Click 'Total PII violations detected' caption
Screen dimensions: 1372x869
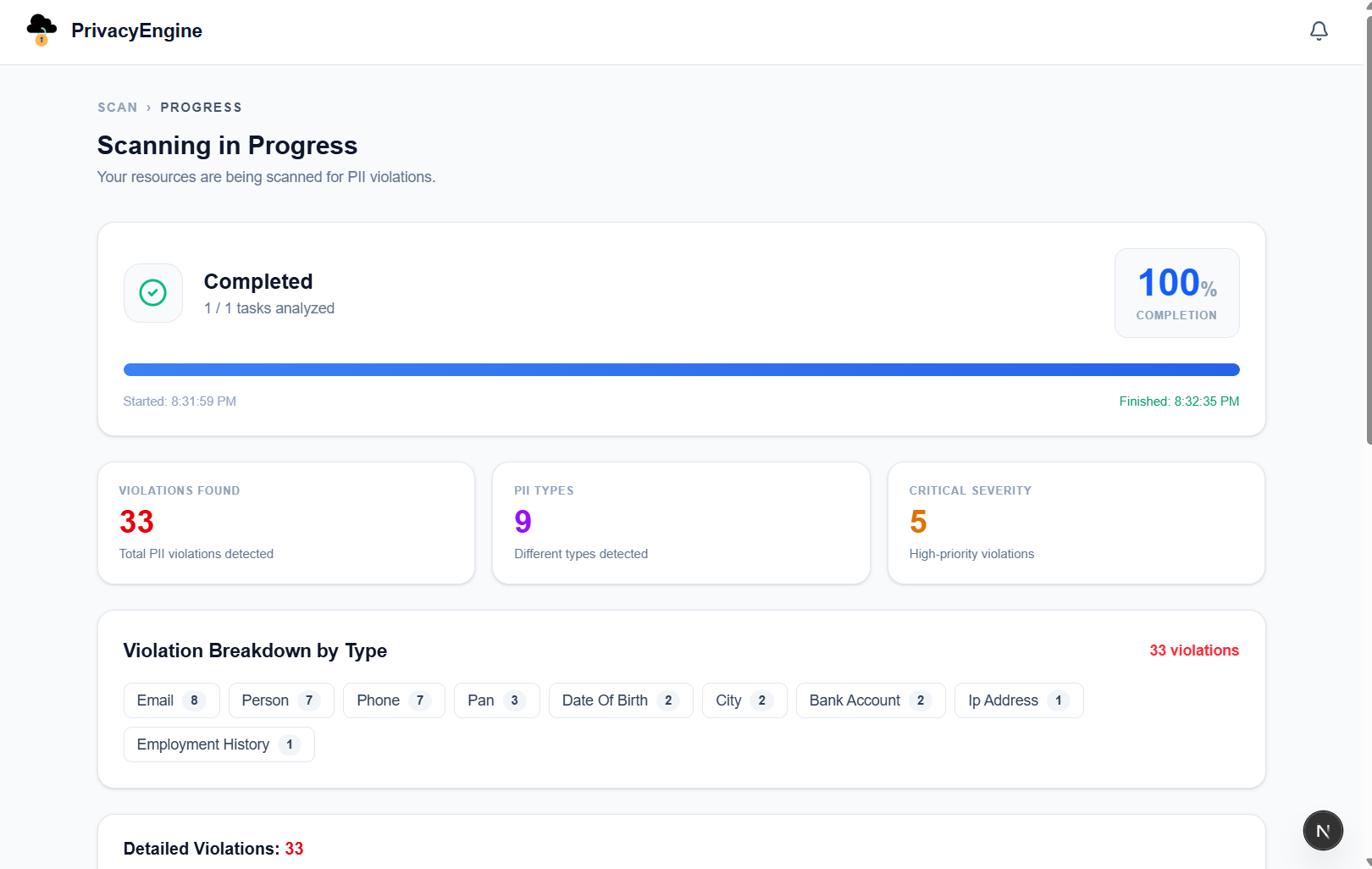point(196,554)
